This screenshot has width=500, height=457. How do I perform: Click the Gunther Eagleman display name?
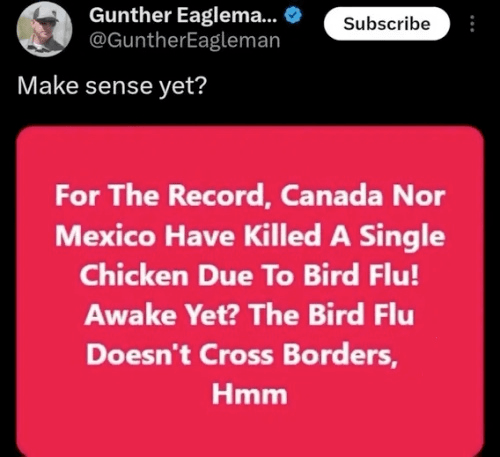pos(183,15)
